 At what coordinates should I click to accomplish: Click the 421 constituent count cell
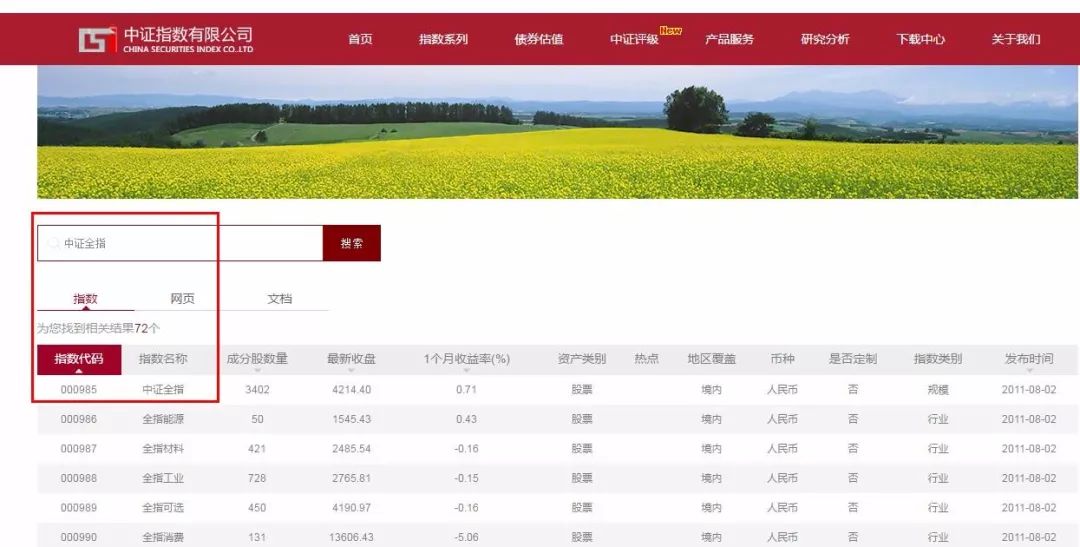(x=257, y=448)
